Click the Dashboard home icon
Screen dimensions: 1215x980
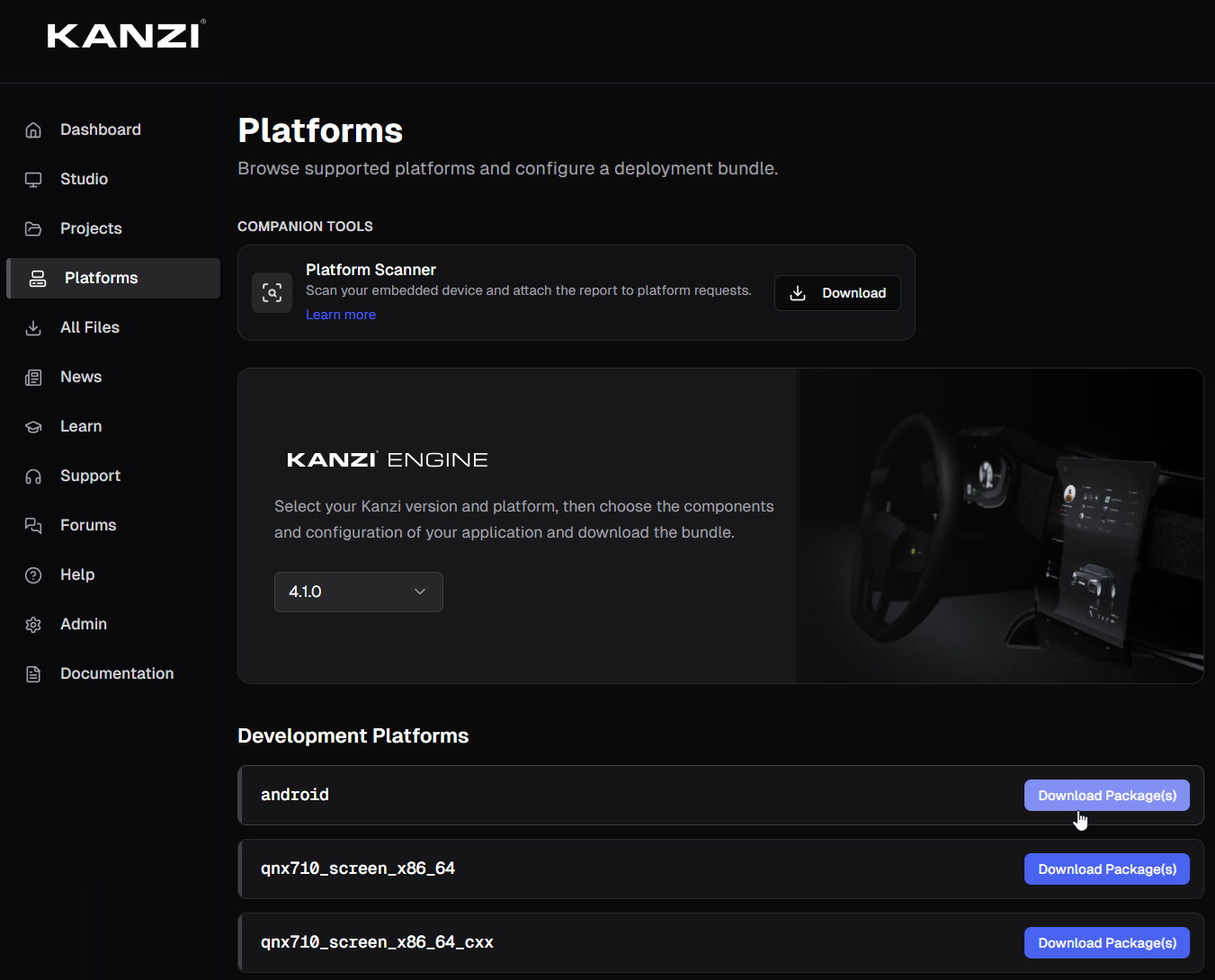point(33,129)
